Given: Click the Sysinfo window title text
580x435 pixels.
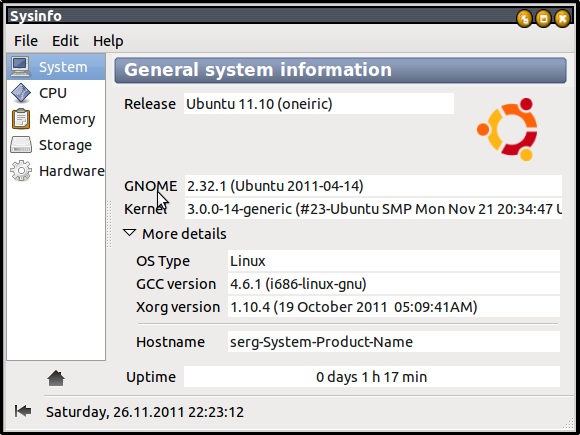Looking at the screenshot, I should click(36, 16).
